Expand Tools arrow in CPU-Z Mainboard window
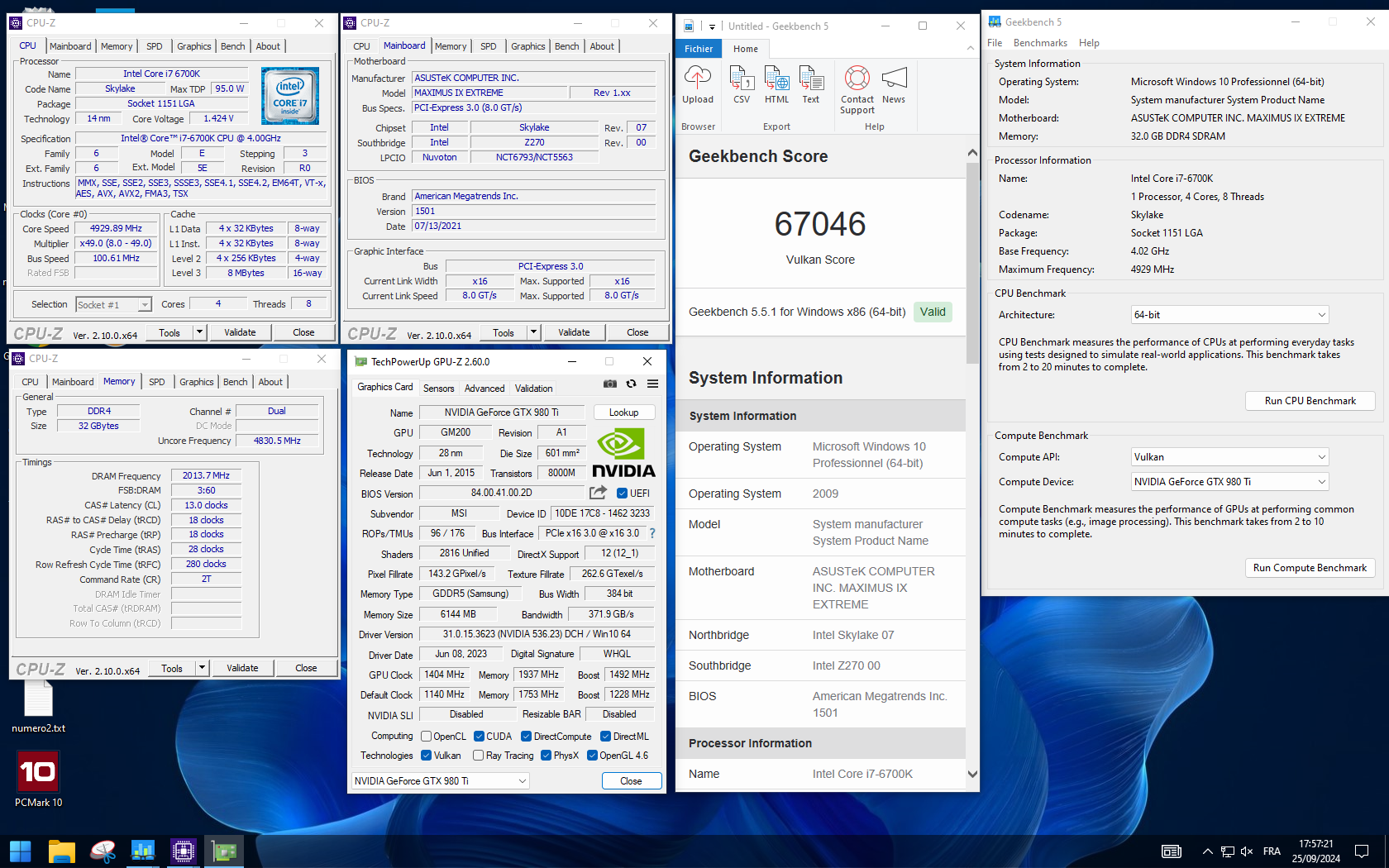This screenshot has width=1389, height=868. tap(533, 332)
